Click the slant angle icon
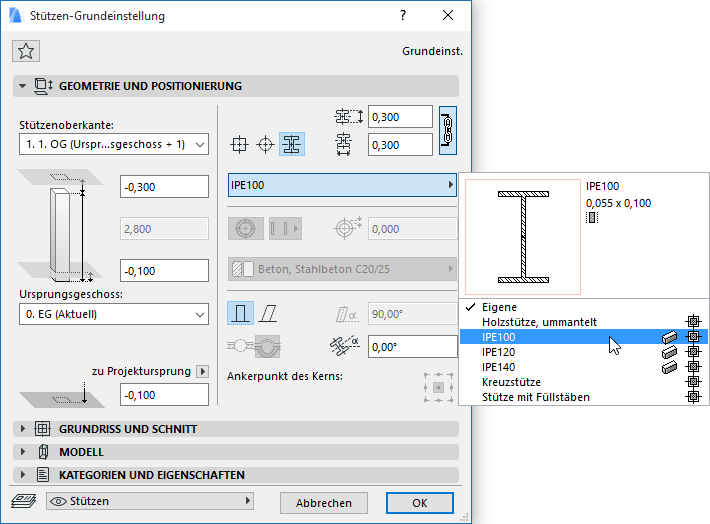This screenshot has height=524, width=710. pyautogui.click(x=347, y=314)
